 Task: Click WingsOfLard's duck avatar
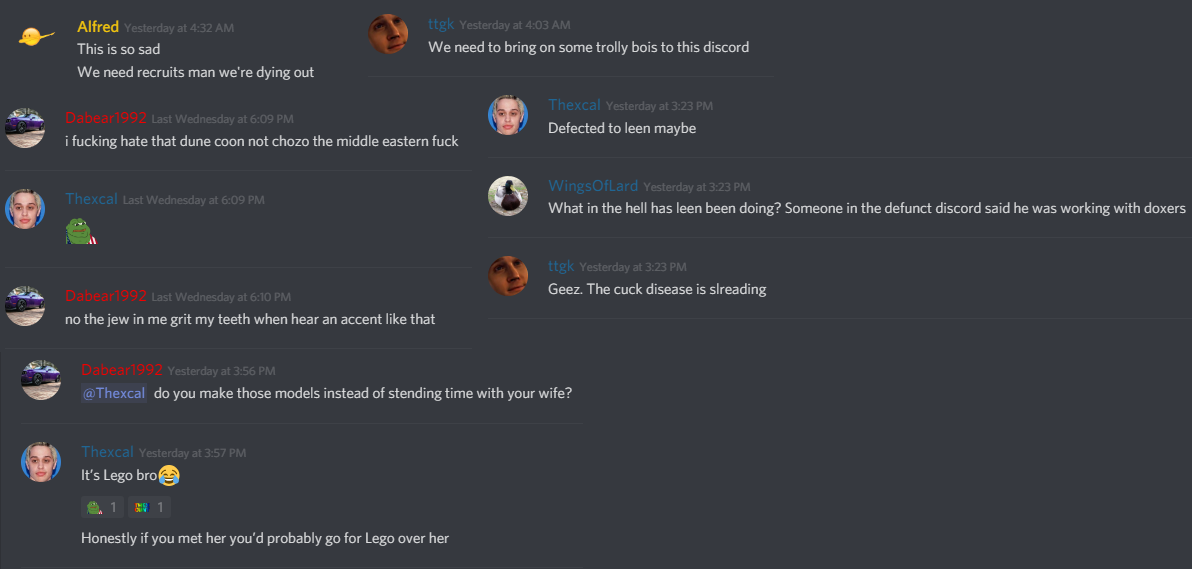[508, 196]
